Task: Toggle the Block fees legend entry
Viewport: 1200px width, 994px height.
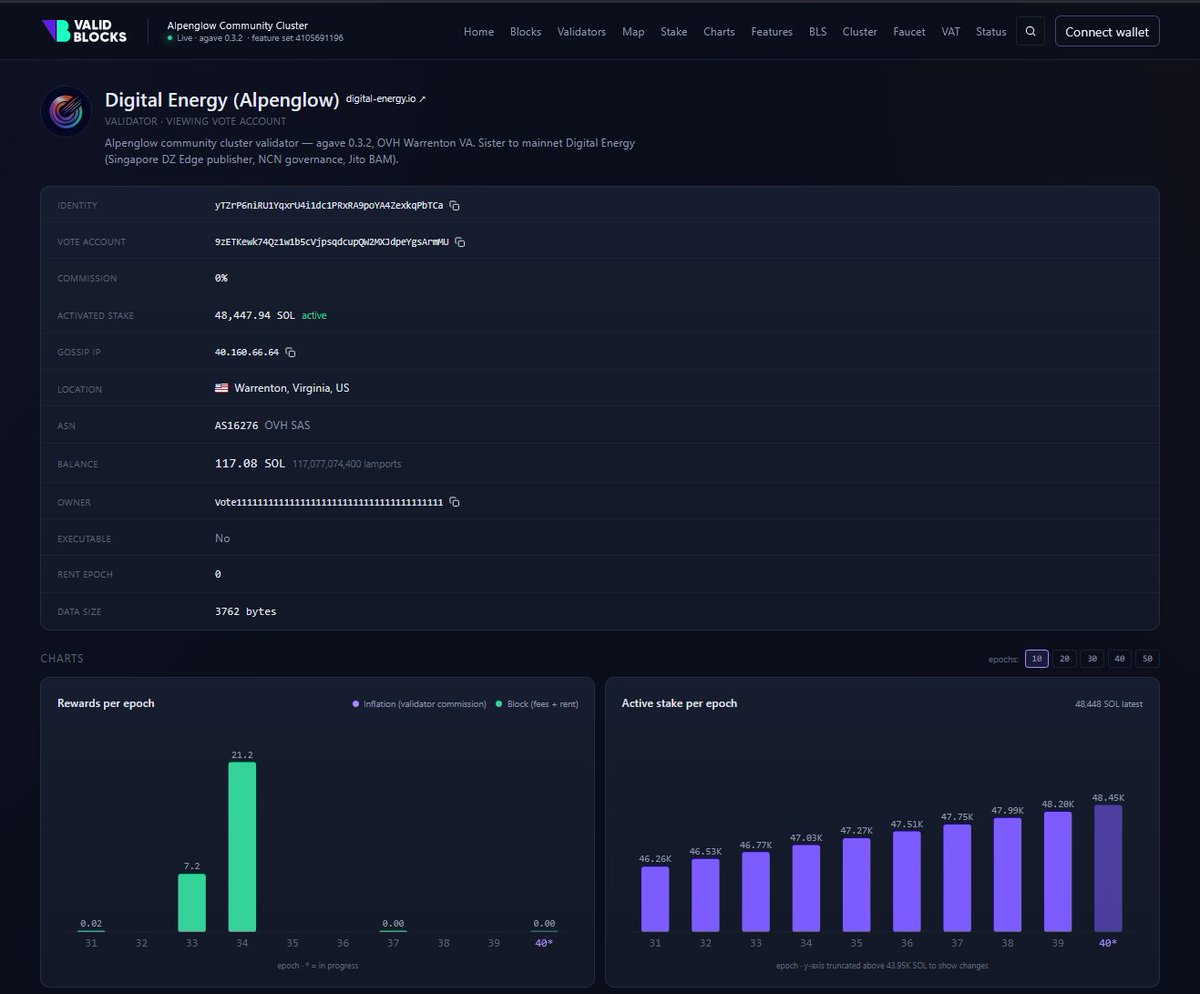Action: tap(536, 704)
